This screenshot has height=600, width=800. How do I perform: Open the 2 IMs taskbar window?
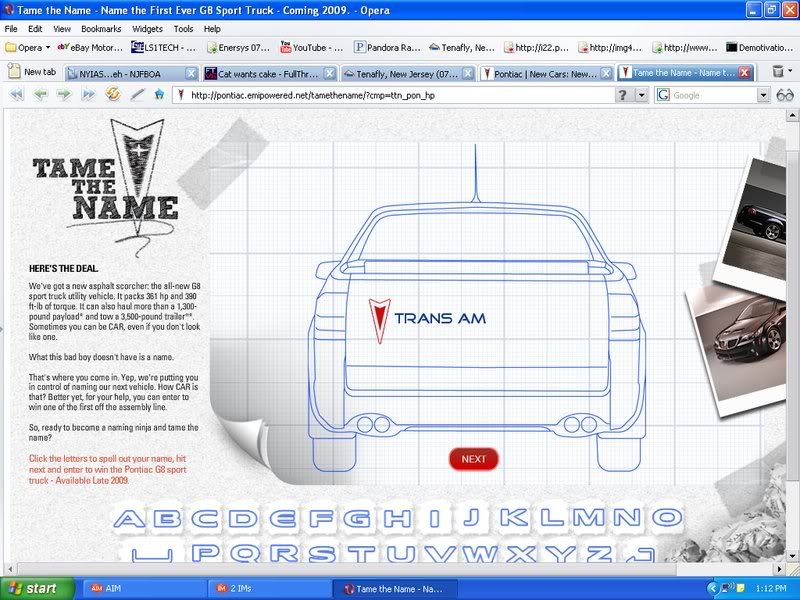(x=269, y=589)
